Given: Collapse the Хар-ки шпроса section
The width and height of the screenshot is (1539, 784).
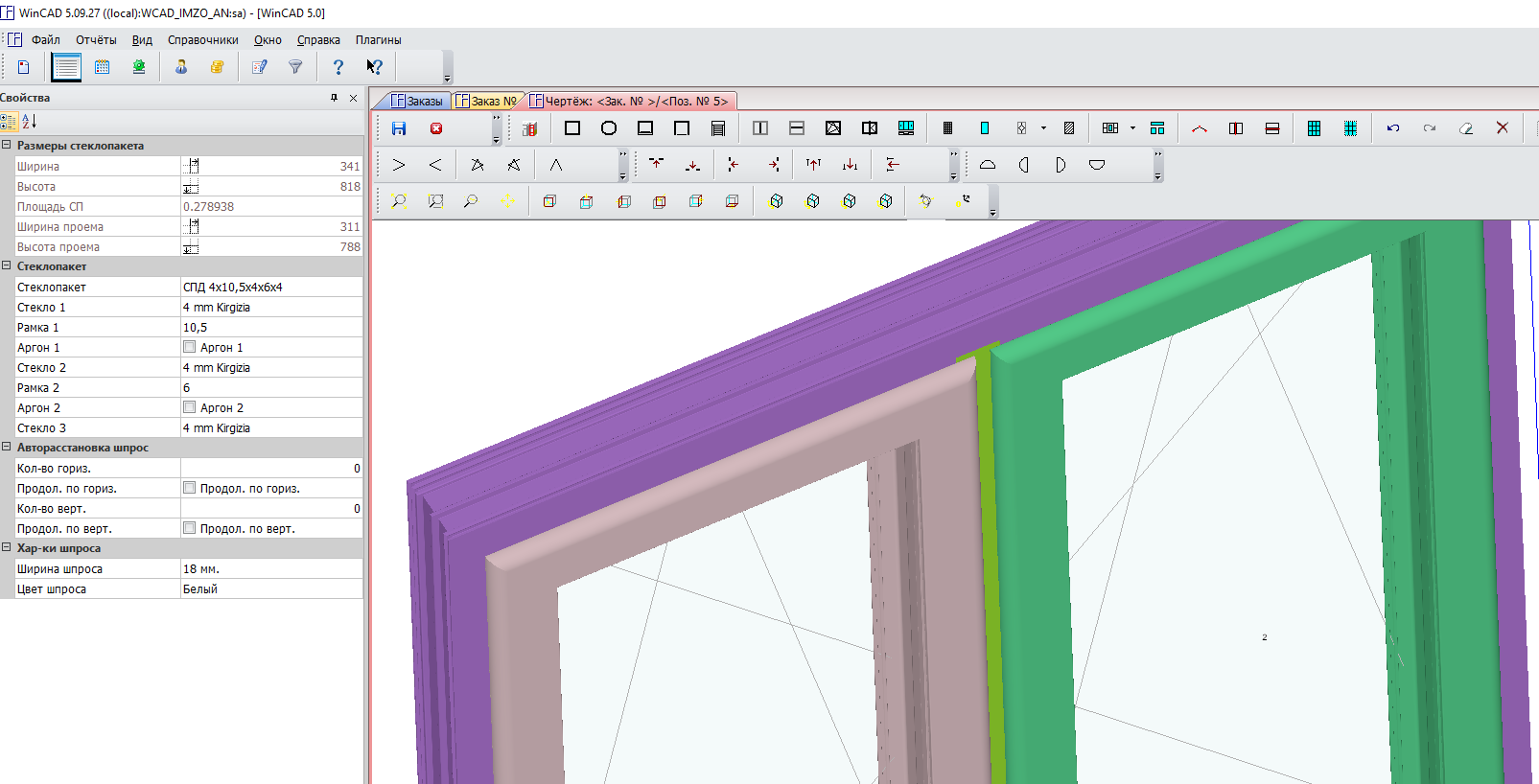Looking at the screenshot, I should tap(7, 548).
